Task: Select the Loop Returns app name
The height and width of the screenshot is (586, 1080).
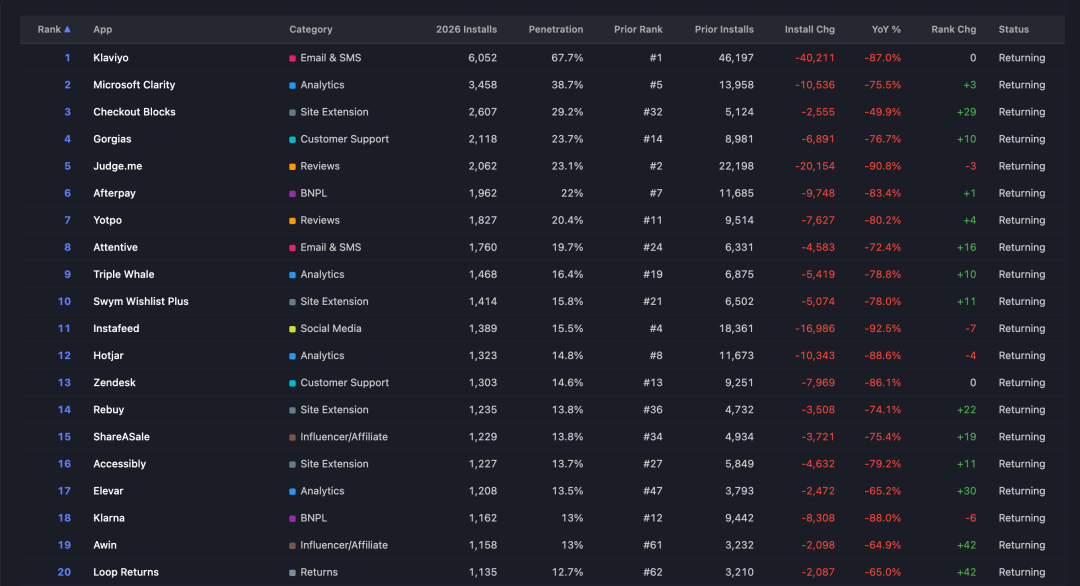Action: (126, 572)
